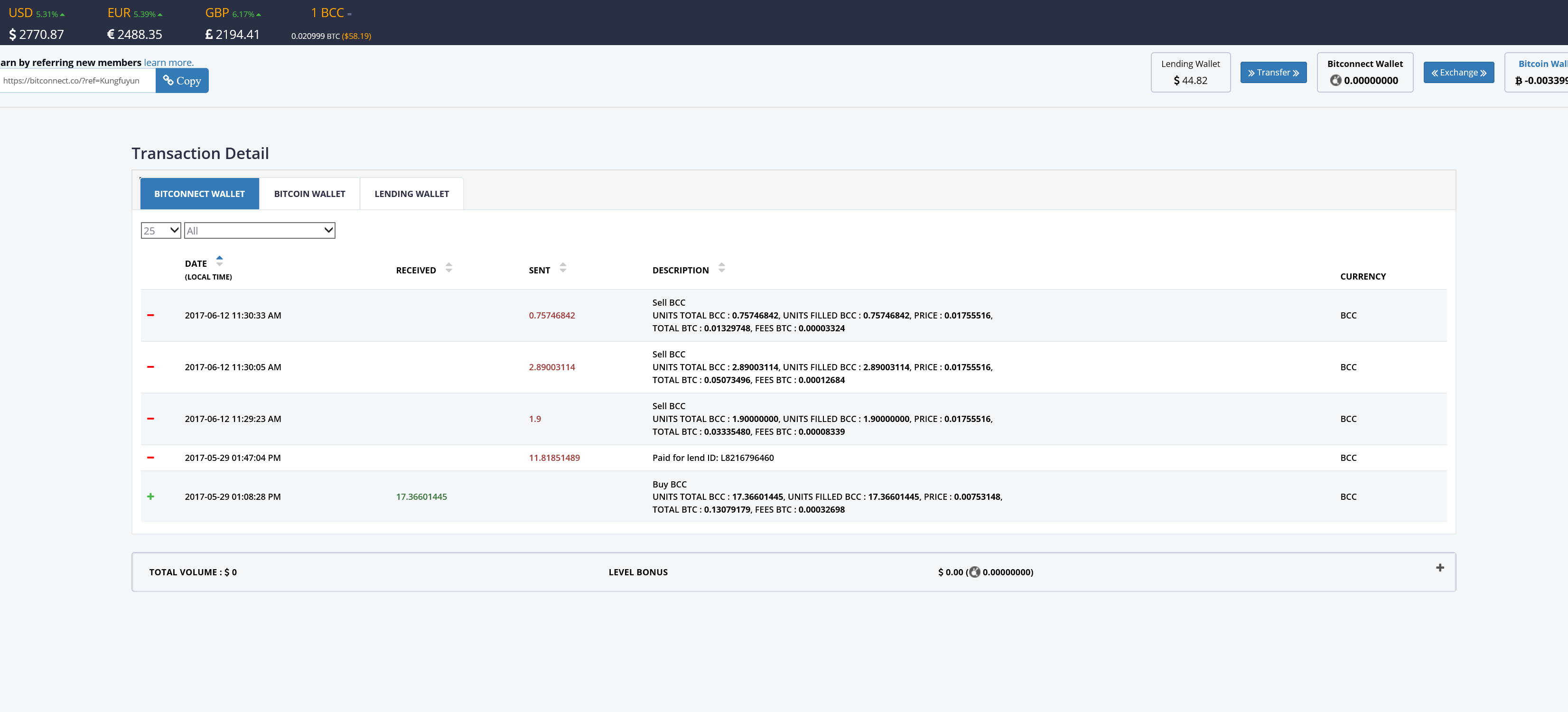The image size is (1568, 712).
Task: Switch to the Bitcoin Wallet tab
Action: click(309, 194)
